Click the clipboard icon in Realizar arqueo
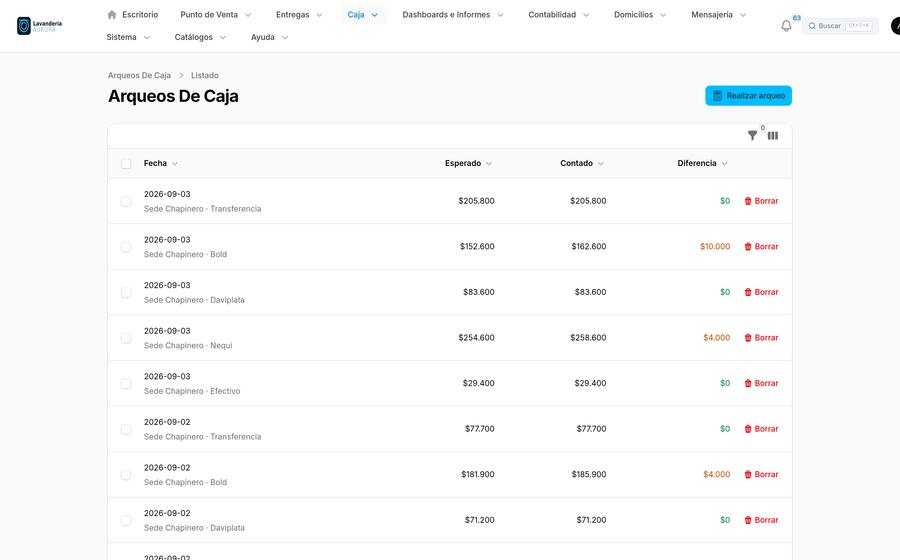This screenshot has width=900, height=560. click(x=717, y=96)
